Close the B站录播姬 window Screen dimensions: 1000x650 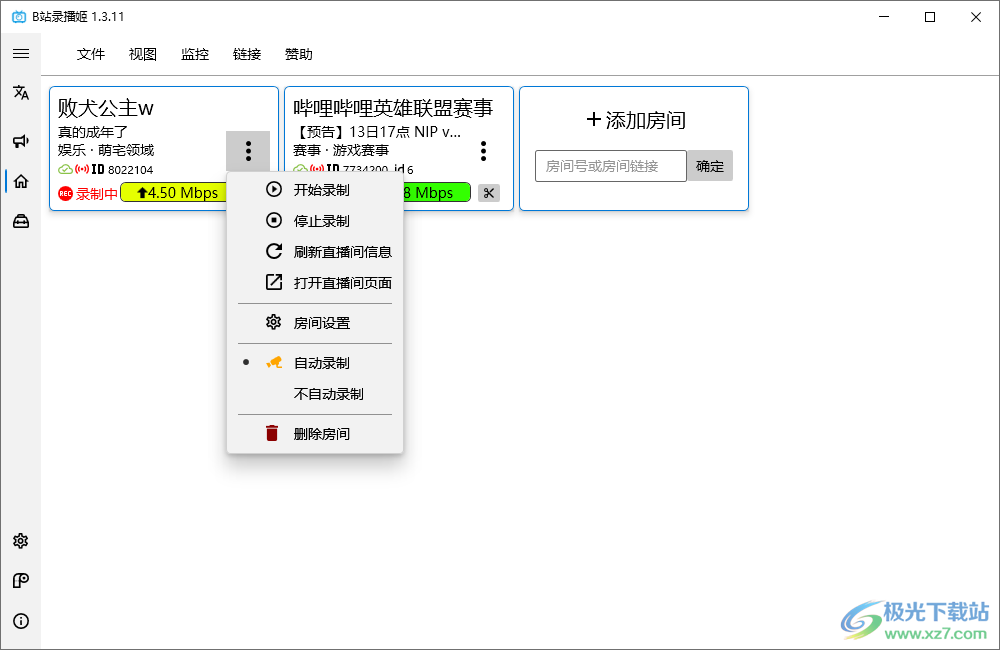pyautogui.click(x=976, y=17)
